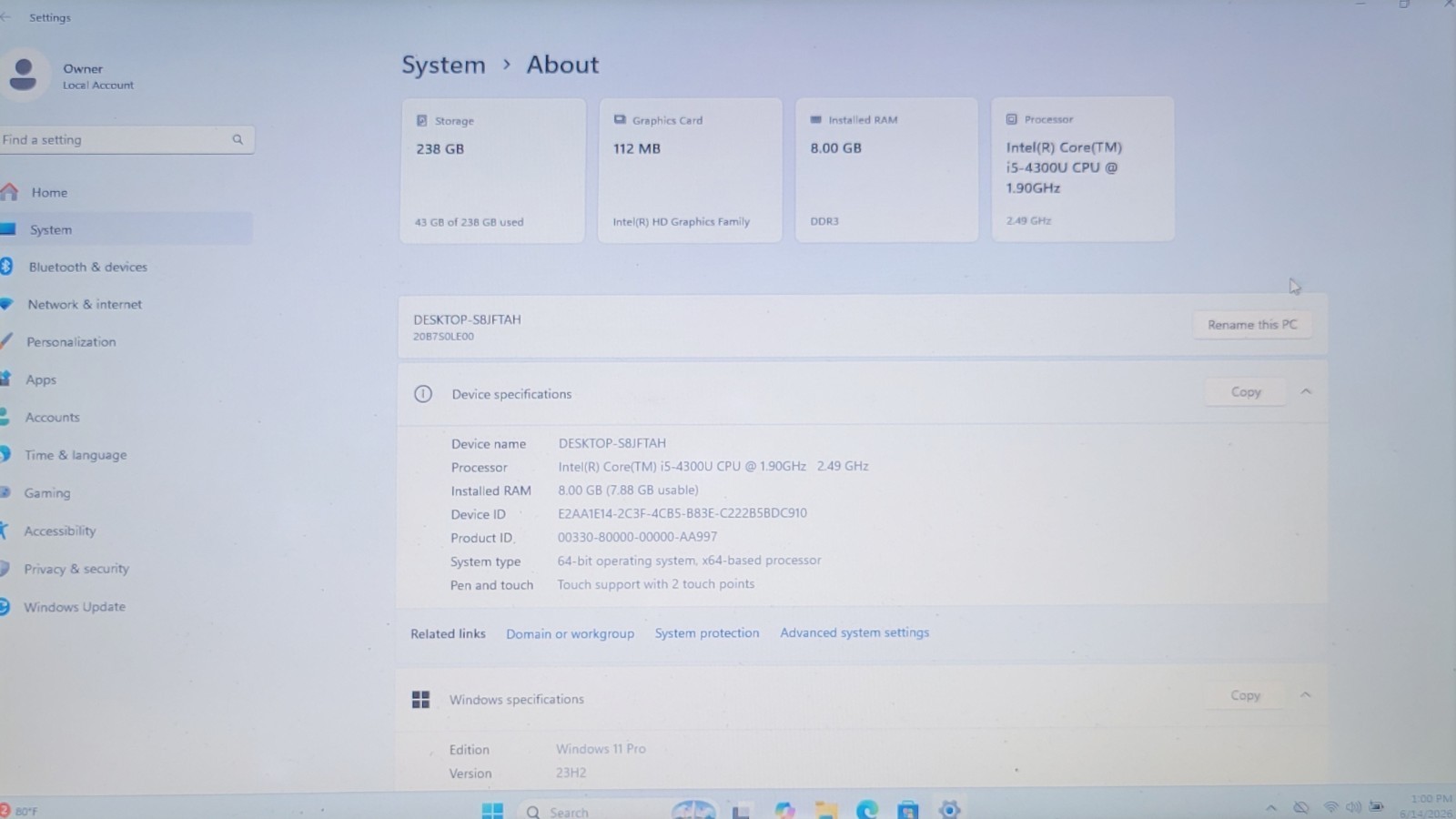
Task: Launch Copilot from the taskbar
Action: pos(784,810)
